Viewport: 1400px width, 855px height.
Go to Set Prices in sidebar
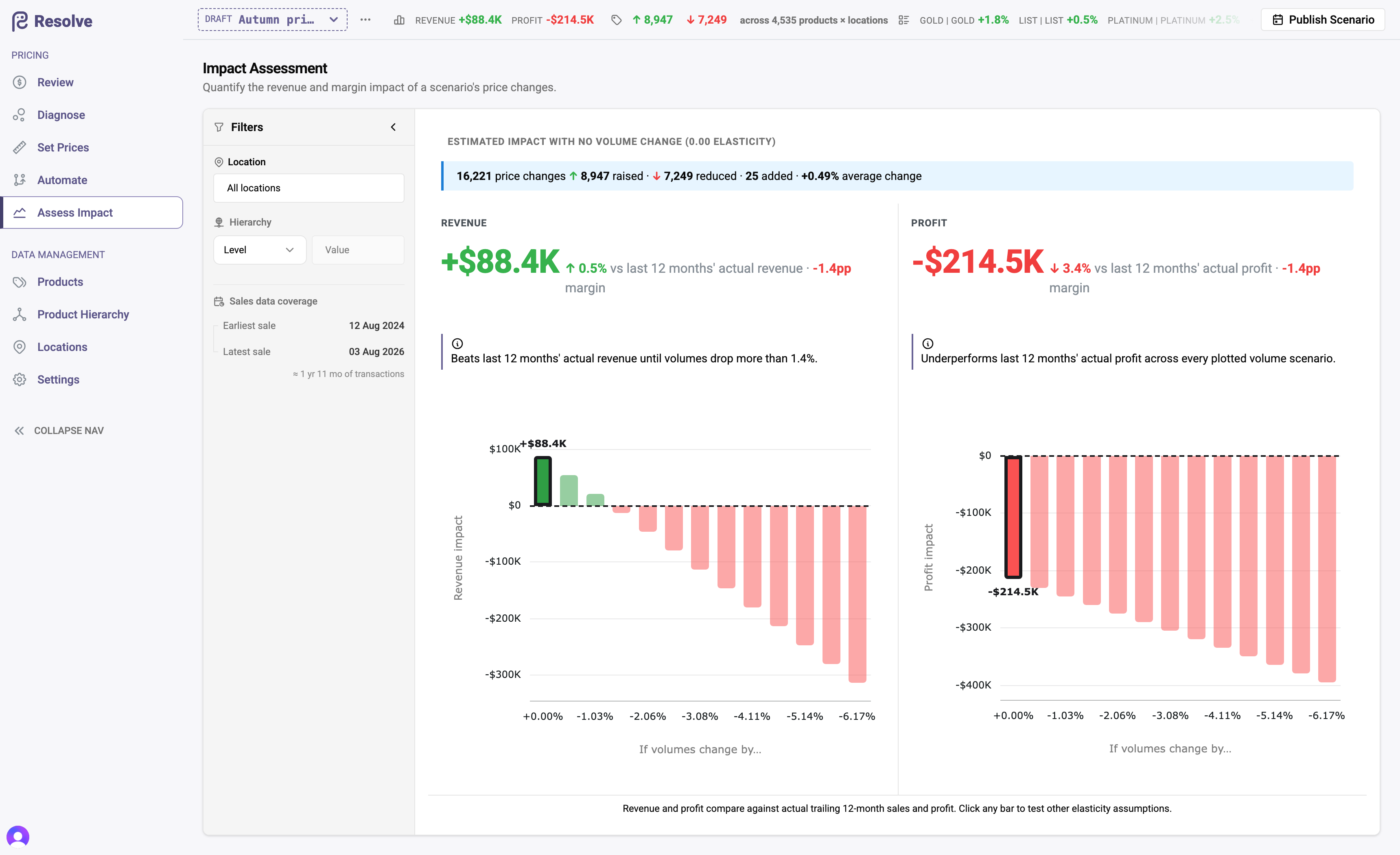pyautogui.click(x=63, y=147)
